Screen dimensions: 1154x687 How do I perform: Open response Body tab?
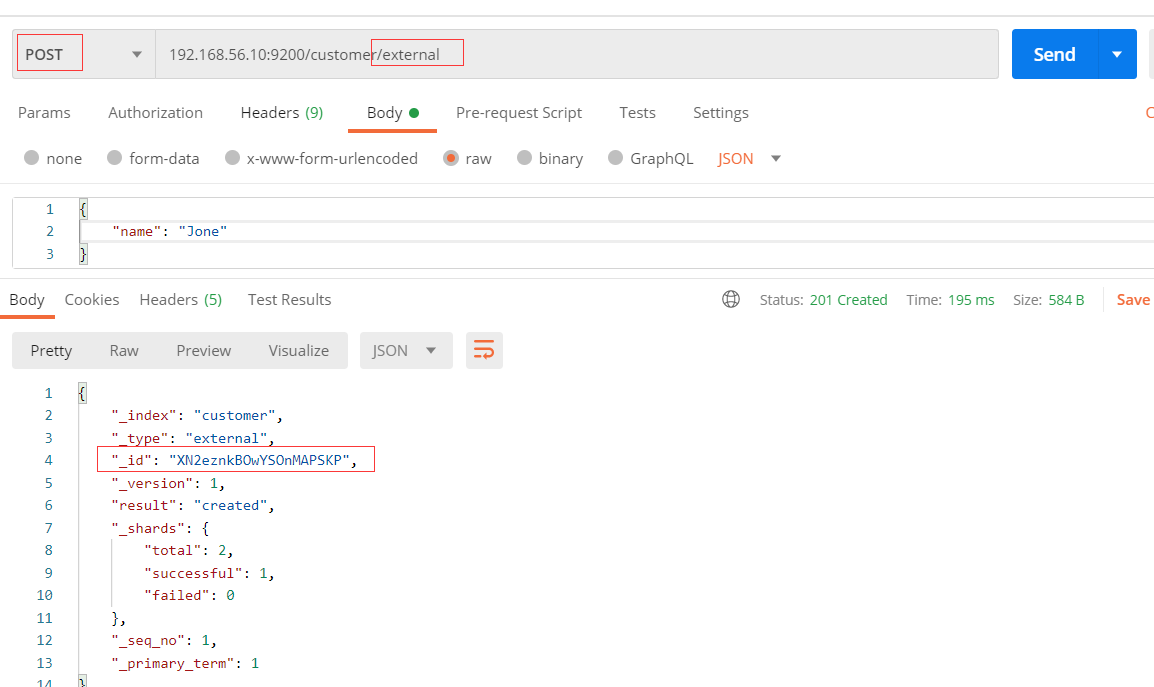tap(27, 300)
